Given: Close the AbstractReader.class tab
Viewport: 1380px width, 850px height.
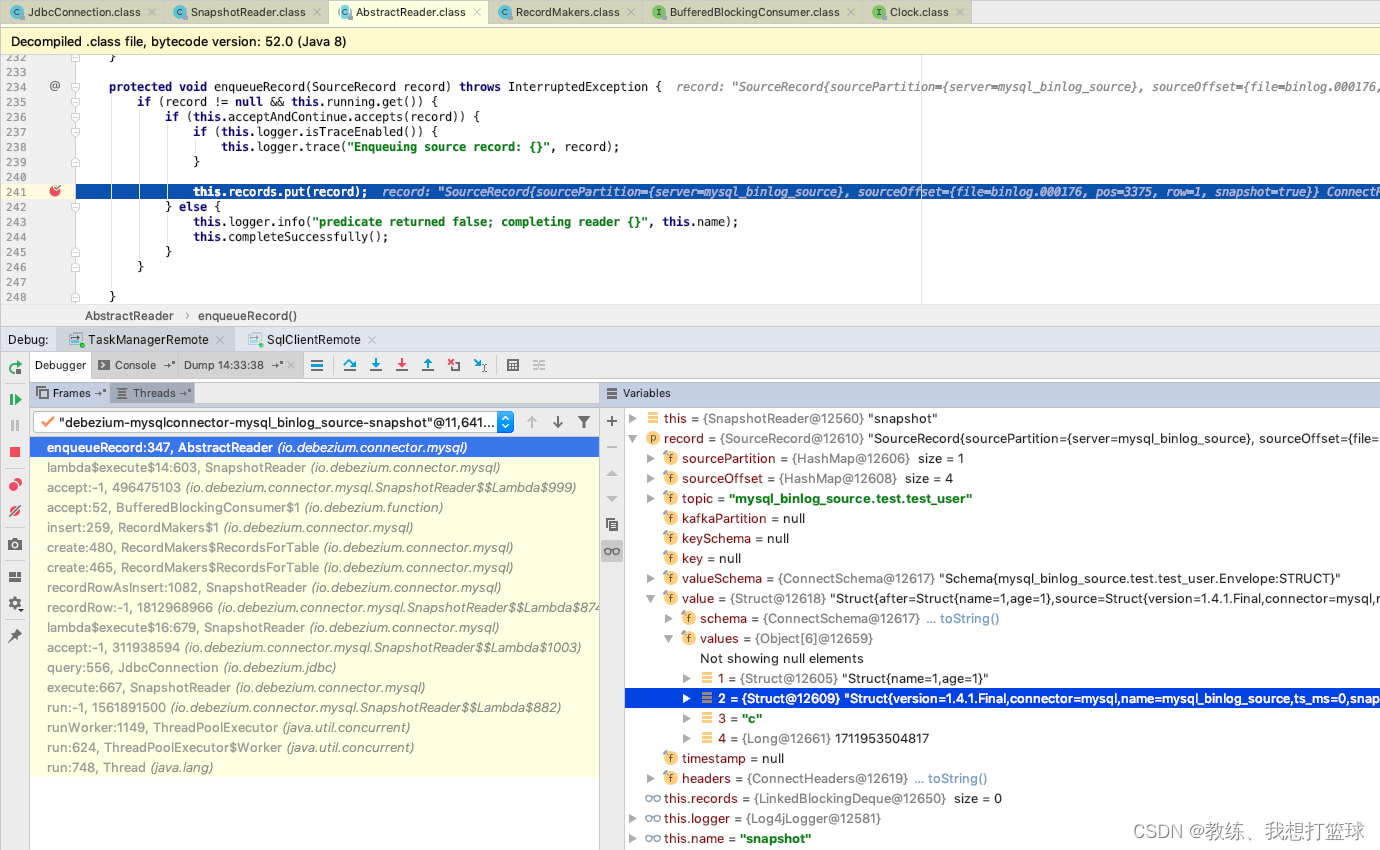Looking at the screenshot, I should 476,12.
